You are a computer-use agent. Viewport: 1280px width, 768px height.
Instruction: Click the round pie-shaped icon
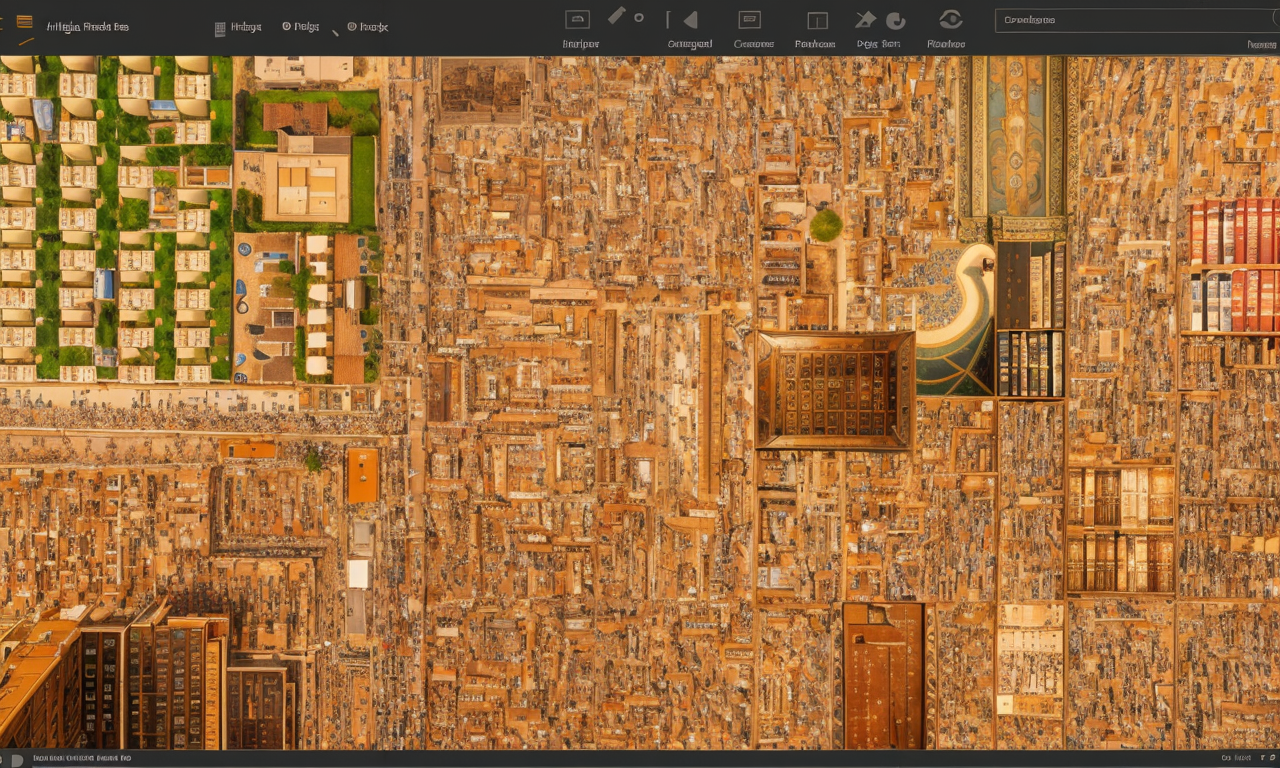[896, 20]
